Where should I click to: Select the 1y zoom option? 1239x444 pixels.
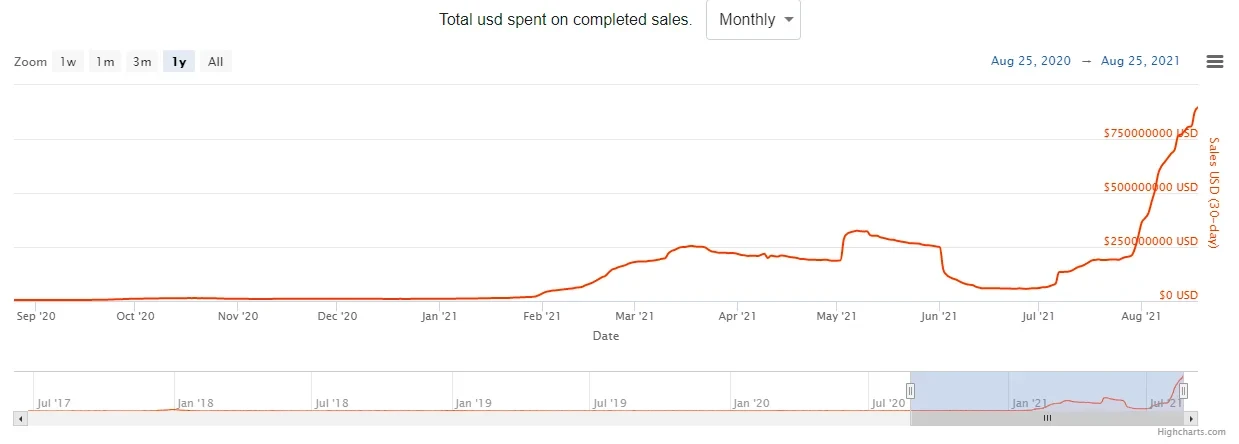tap(179, 62)
